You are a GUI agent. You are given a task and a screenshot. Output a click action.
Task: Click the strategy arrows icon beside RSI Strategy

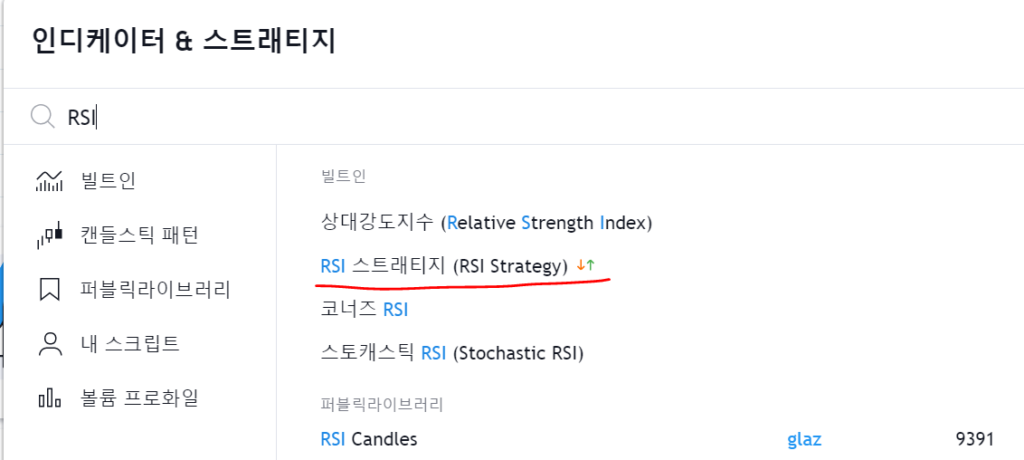pos(586,265)
